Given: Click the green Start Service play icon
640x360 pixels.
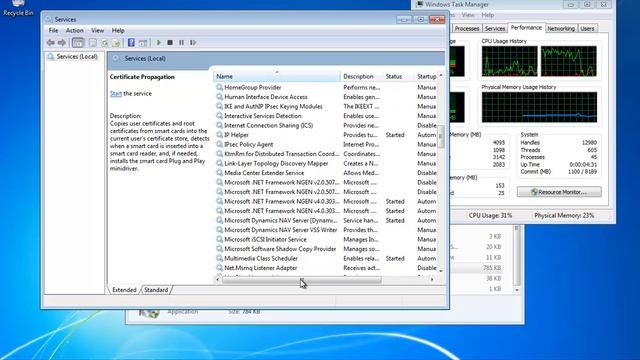Looking at the screenshot, I should pos(158,42).
